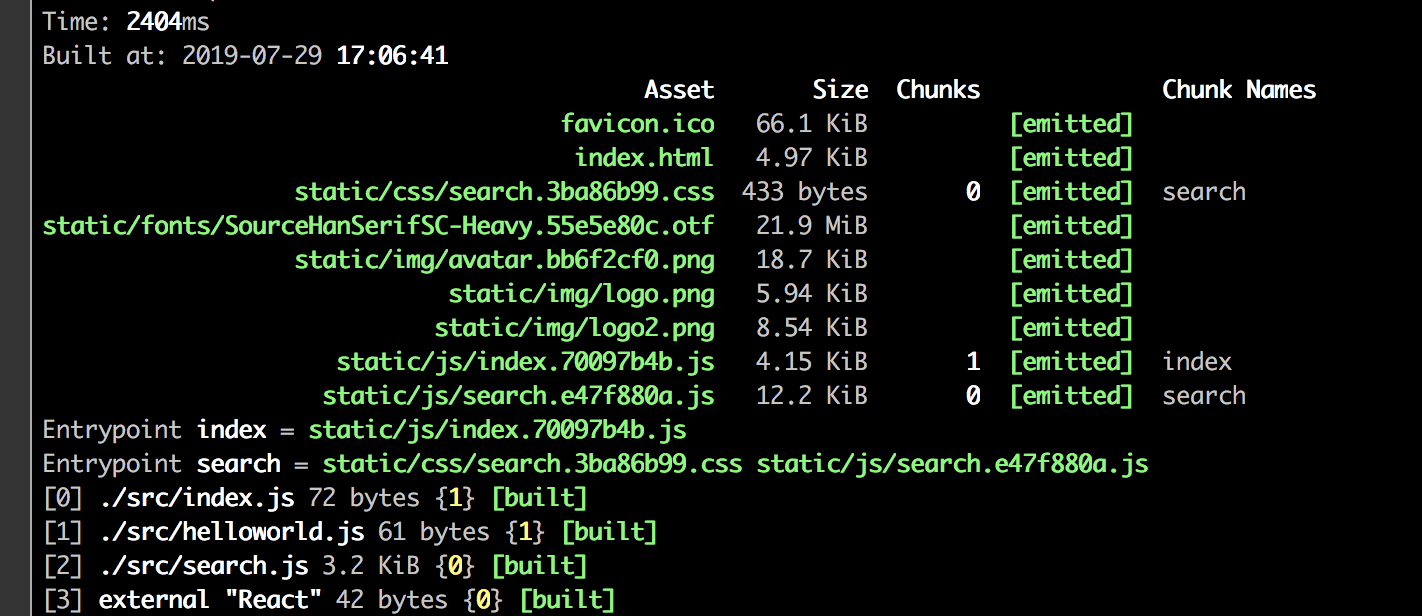Screen dimensions: 1422x616
Task: Click the Asset column header
Action: pos(679,90)
